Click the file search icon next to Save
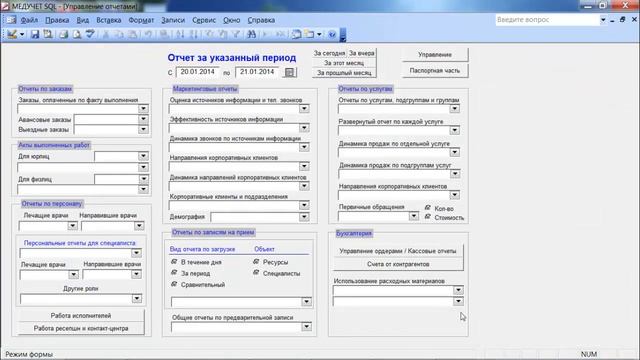The width and height of the screenshot is (640, 360). [48, 35]
